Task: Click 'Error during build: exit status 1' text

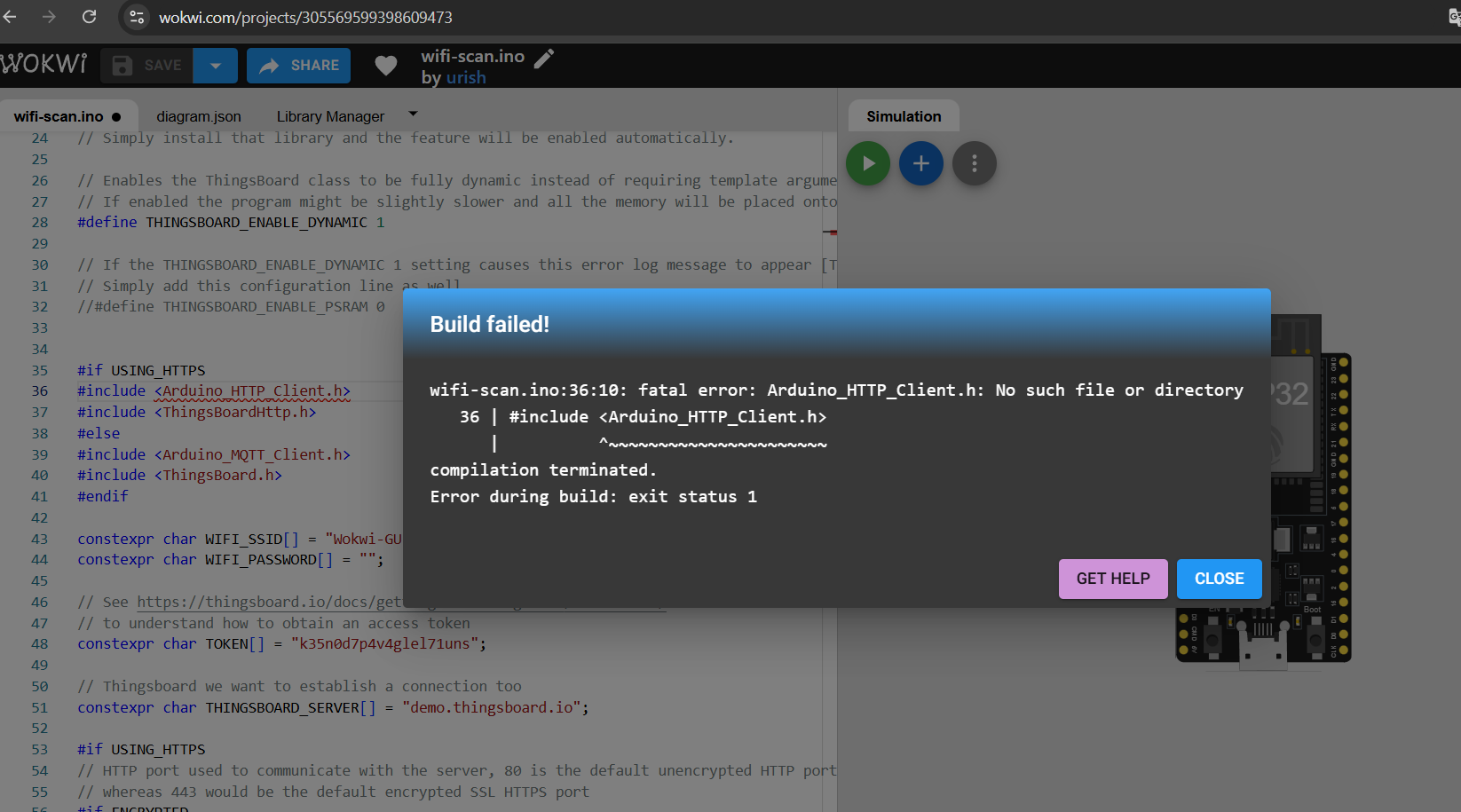Action: click(x=594, y=497)
